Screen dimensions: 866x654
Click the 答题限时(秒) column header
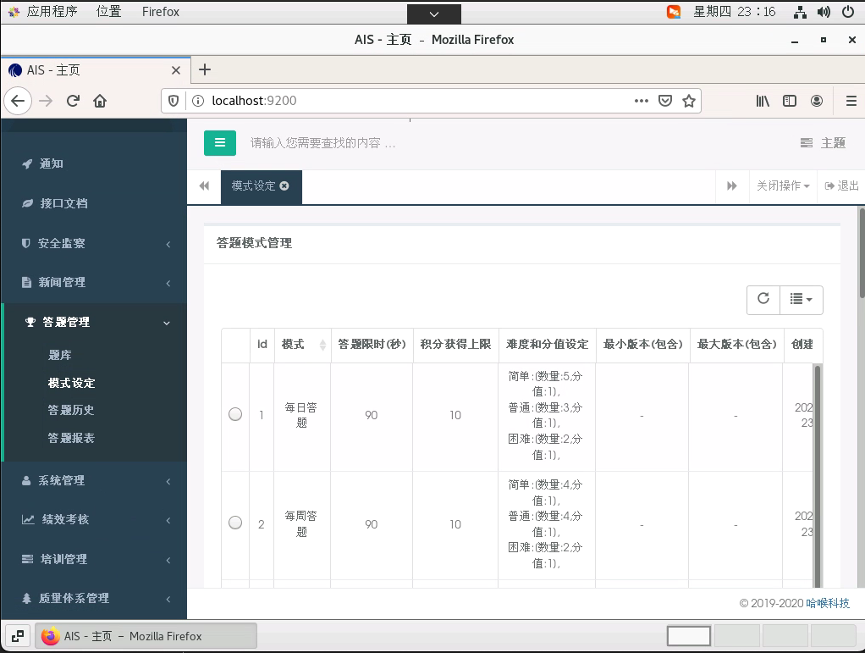coord(372,345)
